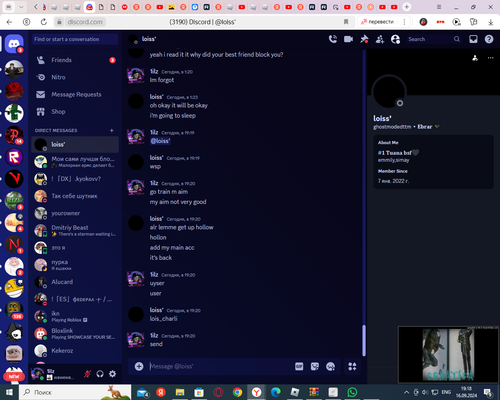
Task: Open browser three-dot menu near translate
Action: click(404, 22)
